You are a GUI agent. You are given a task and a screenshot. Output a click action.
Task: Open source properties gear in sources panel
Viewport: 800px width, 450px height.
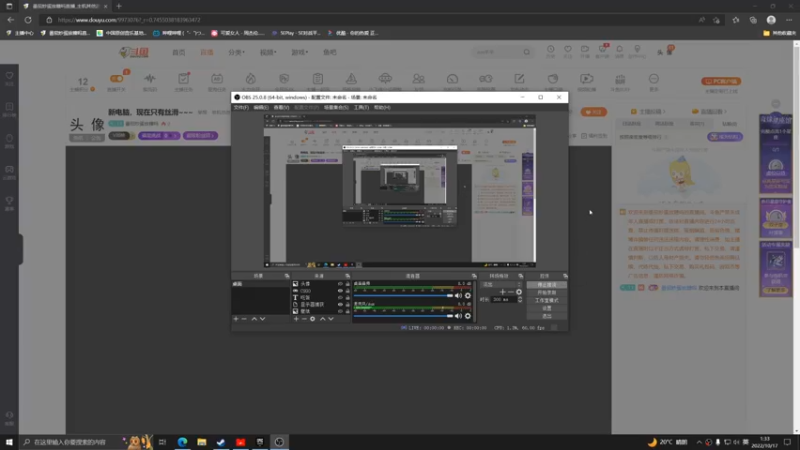pos(313,319)
